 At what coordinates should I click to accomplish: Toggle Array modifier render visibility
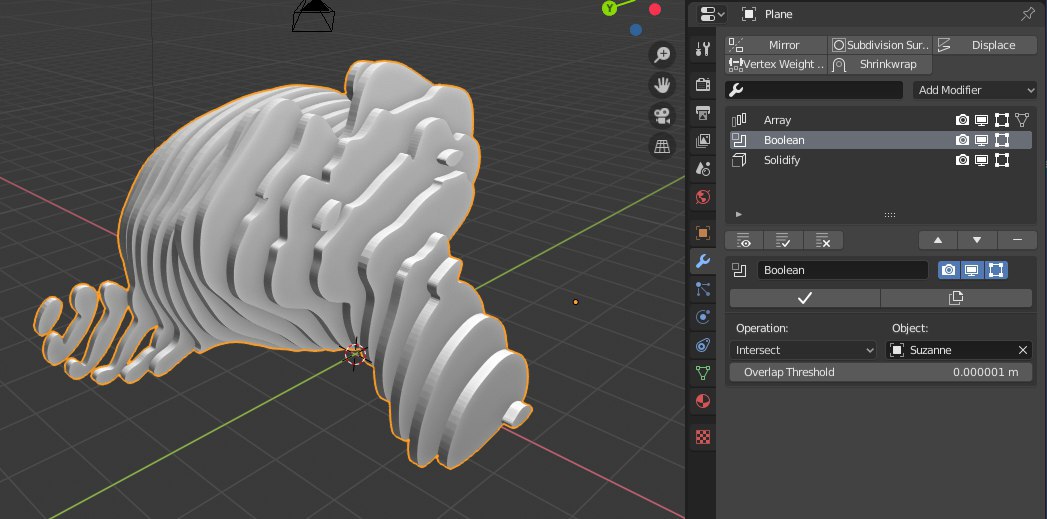[x=962, y=120]
